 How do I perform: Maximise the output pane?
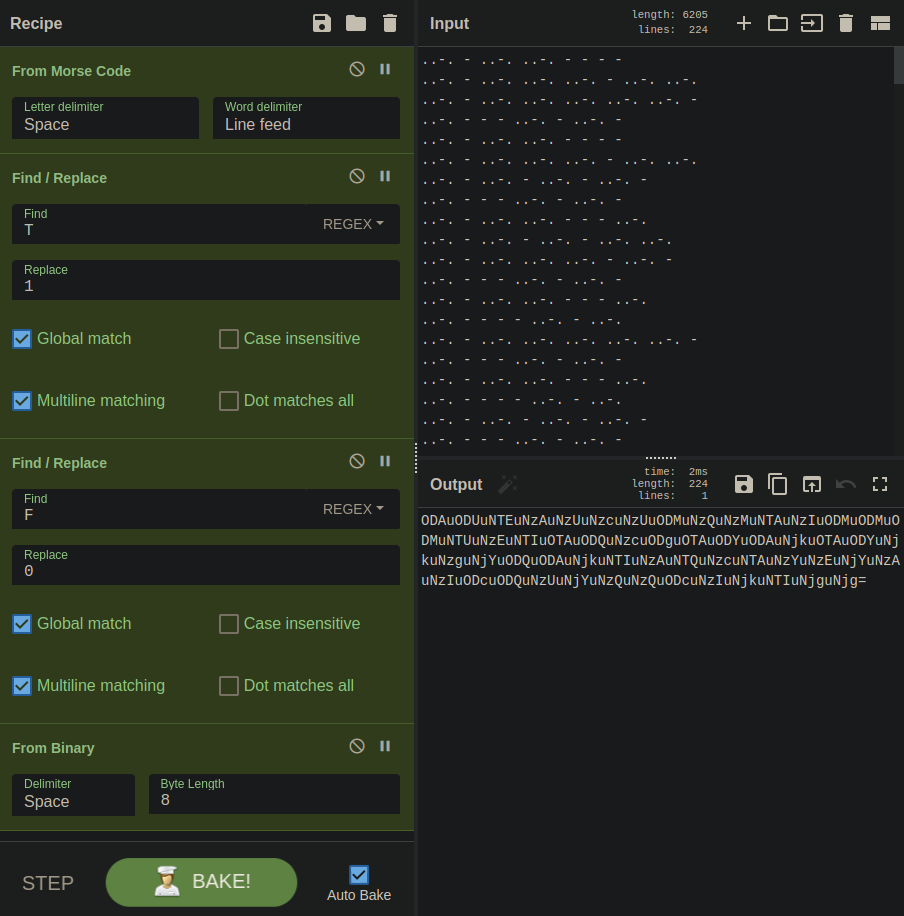coord(880,484)
